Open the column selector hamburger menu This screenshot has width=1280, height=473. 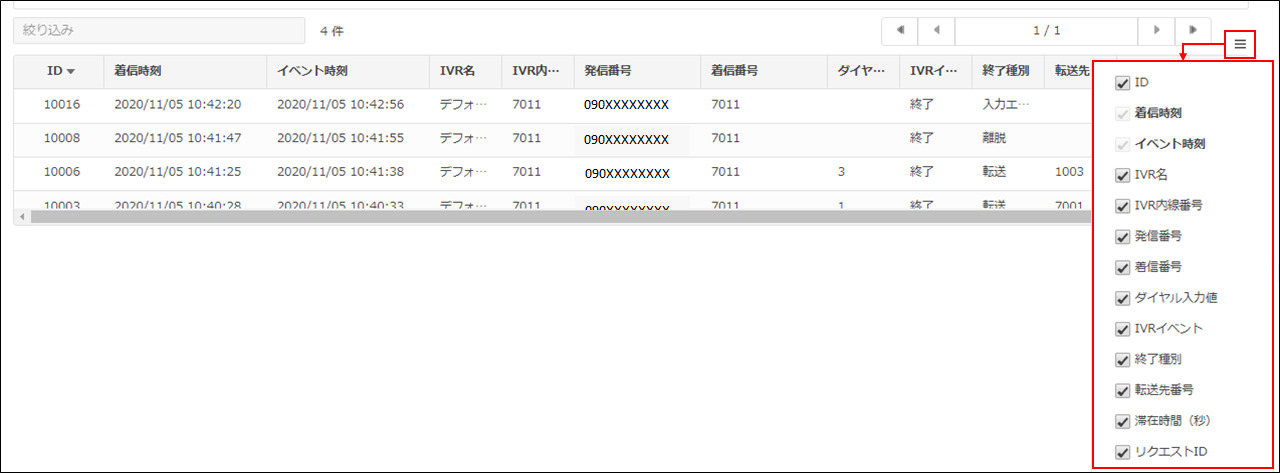coord(1239,44)
